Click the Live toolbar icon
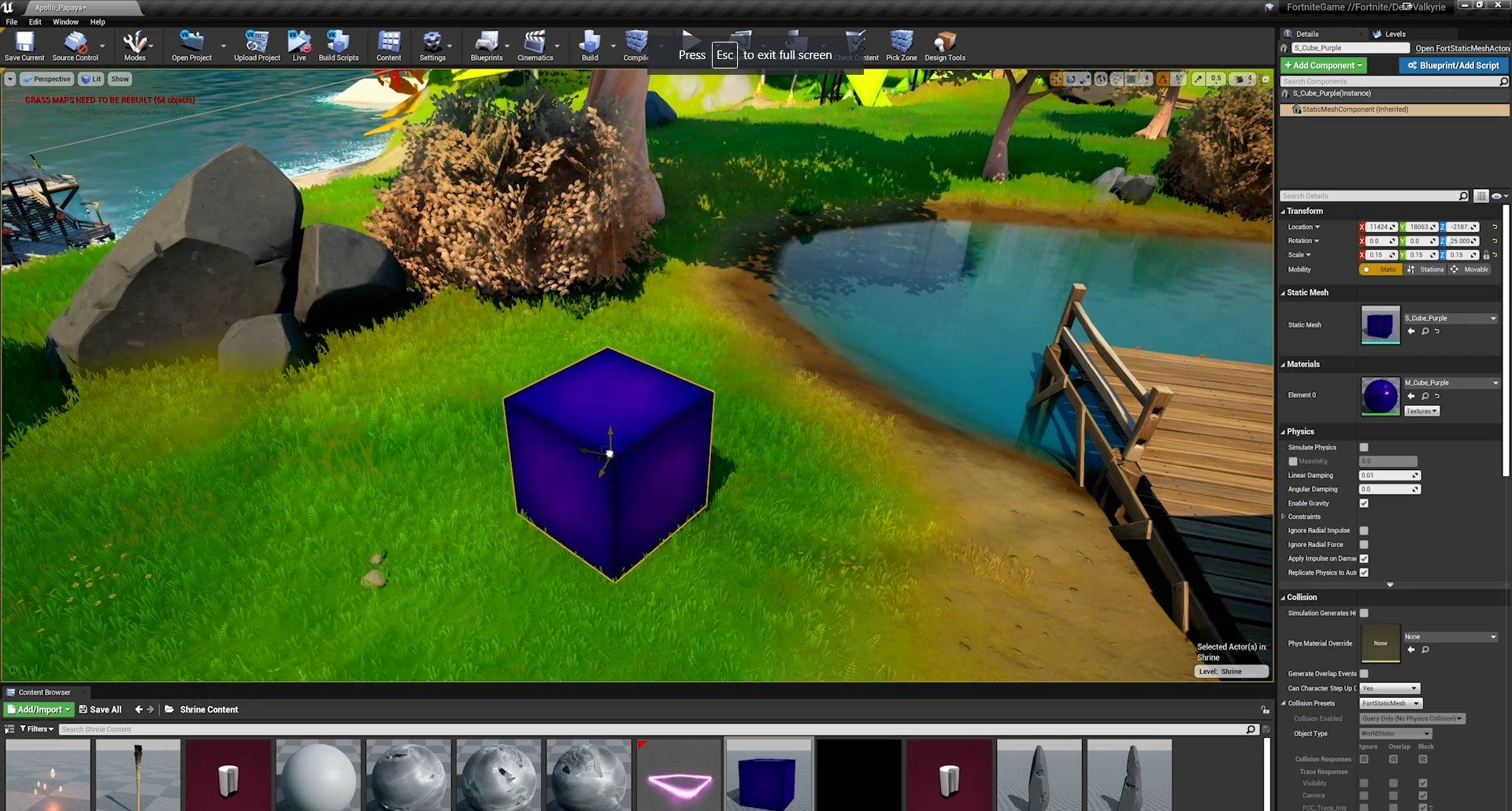The image size is (1512, 811). pyautogui.click(x=299, y=46)
